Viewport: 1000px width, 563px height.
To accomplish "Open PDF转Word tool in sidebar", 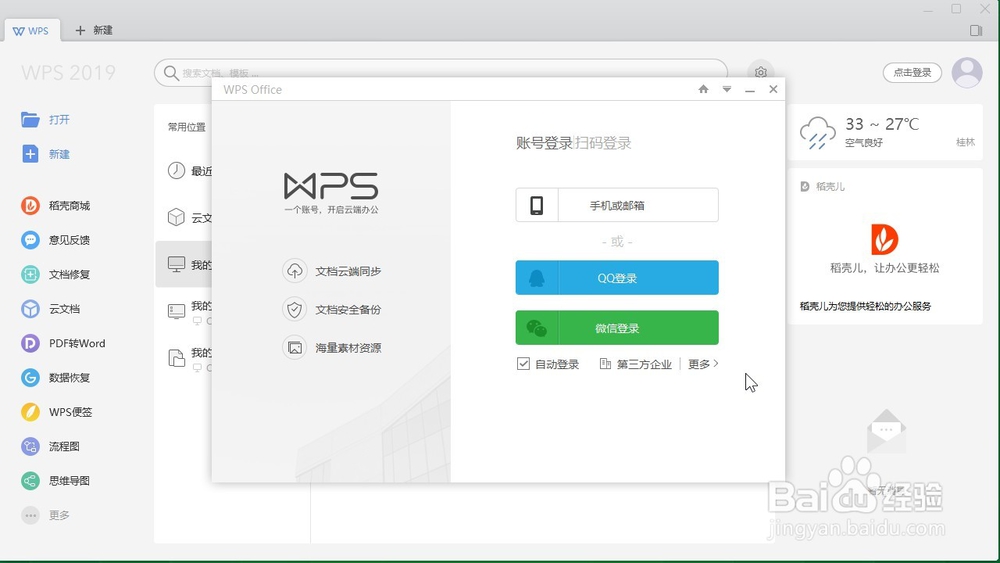I will click(x=63, y=343).
